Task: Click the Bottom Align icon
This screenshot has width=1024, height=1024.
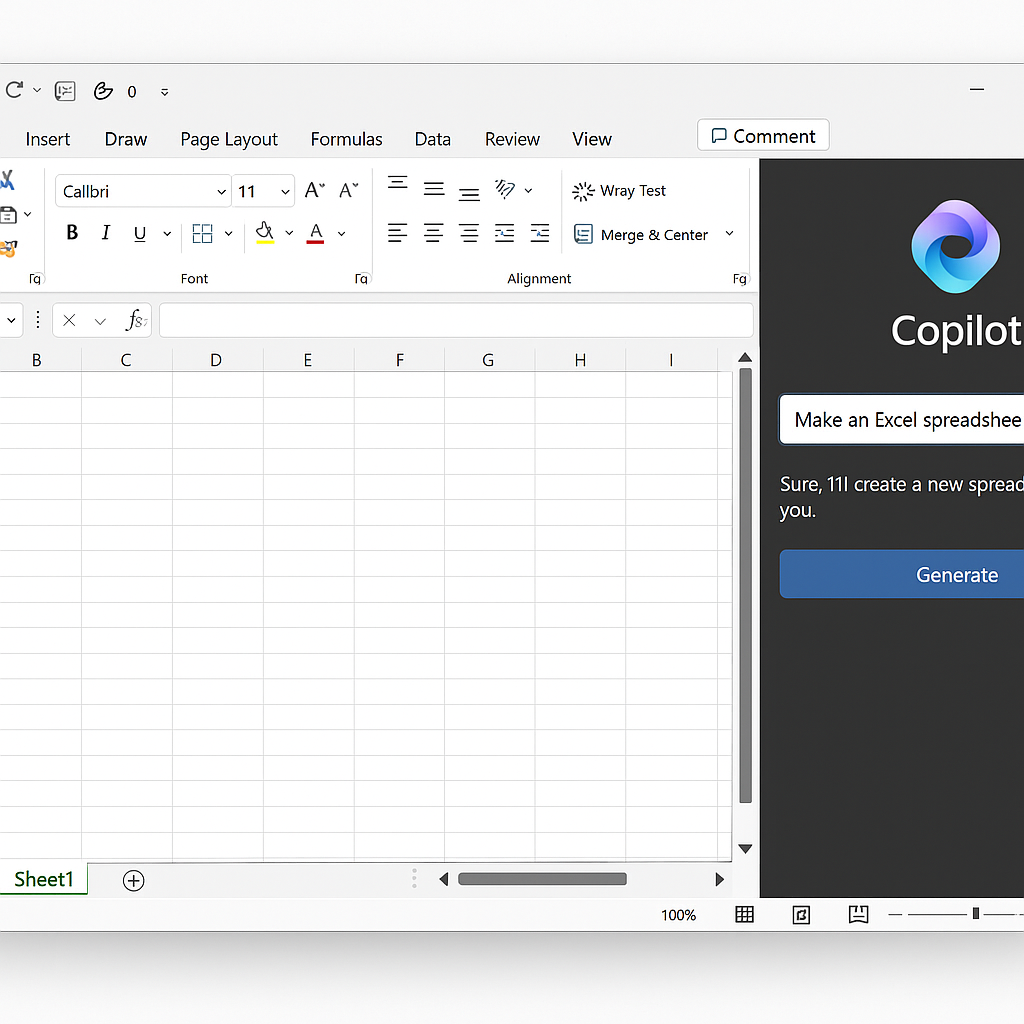Action: coord(469,193)
